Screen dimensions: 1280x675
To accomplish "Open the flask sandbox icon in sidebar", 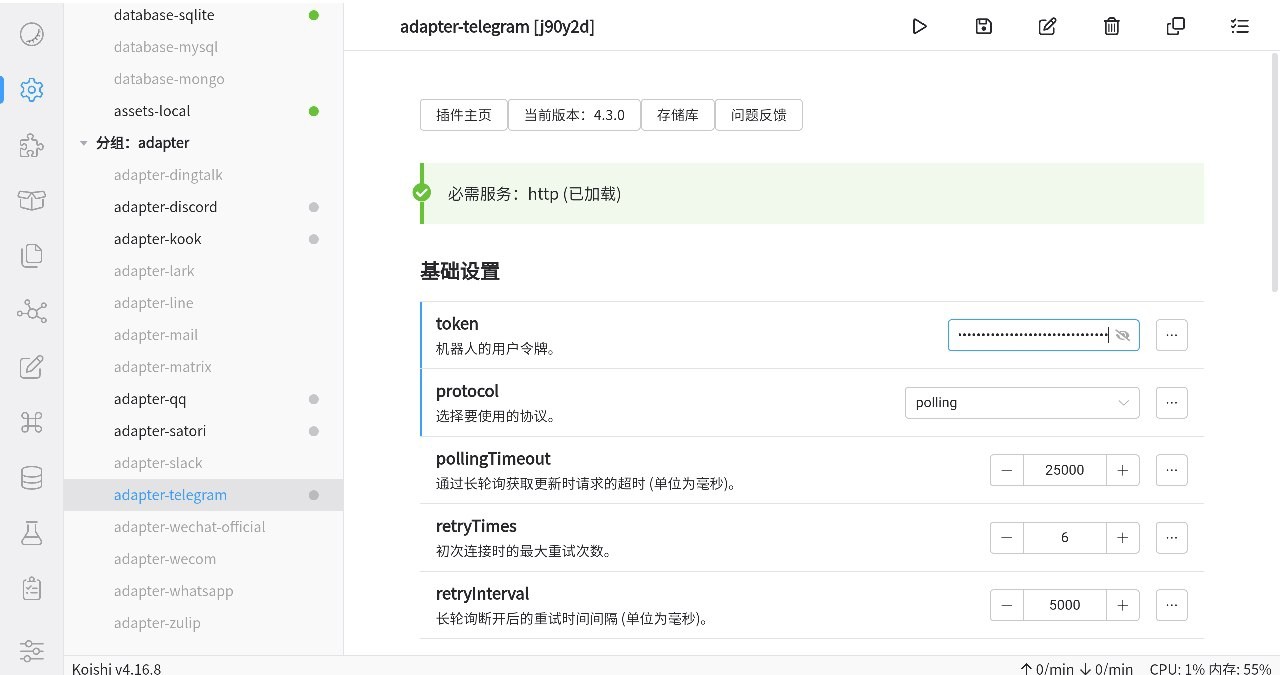I will click(x=32, y=534).
